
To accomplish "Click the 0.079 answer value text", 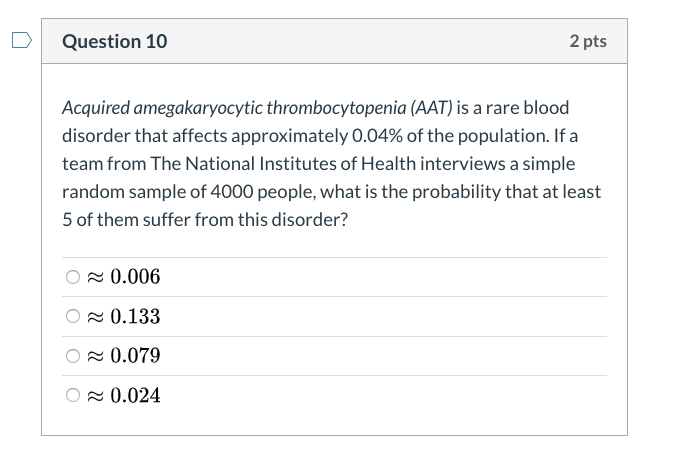I will 135,355.
